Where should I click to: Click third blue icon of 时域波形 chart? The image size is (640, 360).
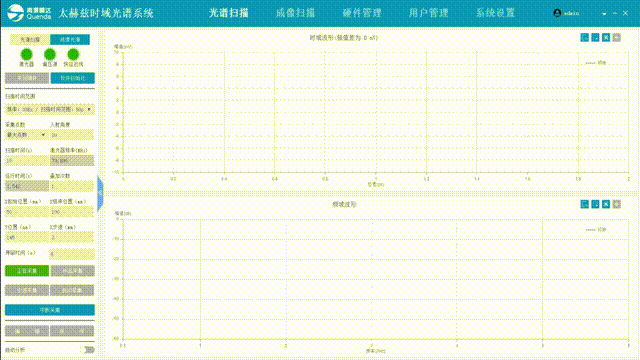(606, 38)
